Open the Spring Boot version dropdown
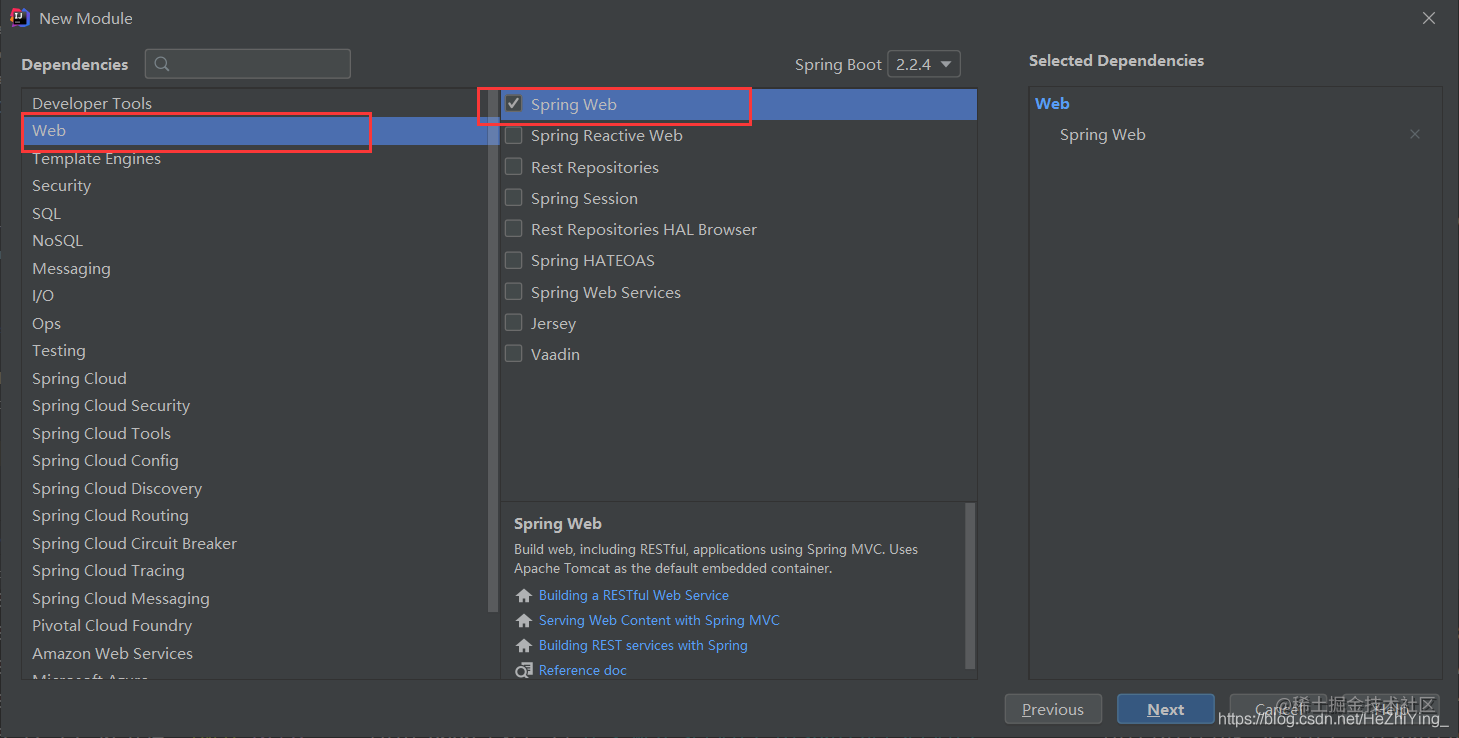 [945, 63]
